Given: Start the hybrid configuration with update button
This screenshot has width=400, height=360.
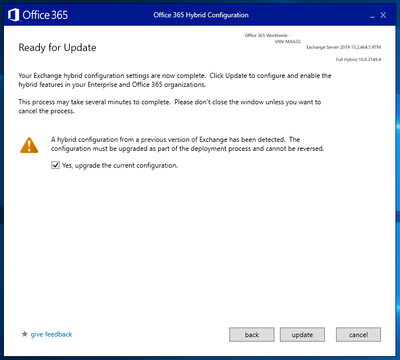Looking at the screenshot, I should click(302, 335).
